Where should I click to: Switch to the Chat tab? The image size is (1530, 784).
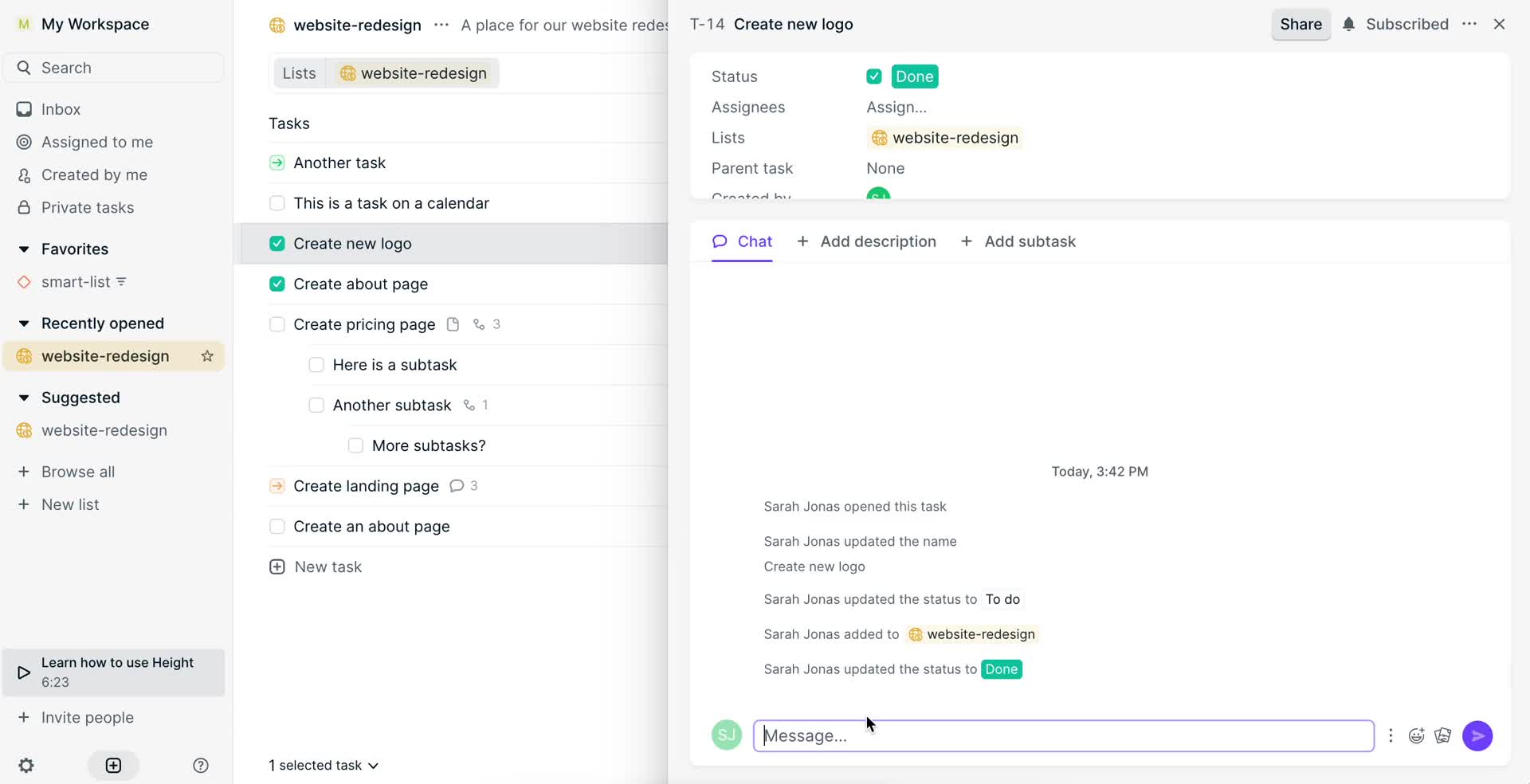tap(742, 241)
